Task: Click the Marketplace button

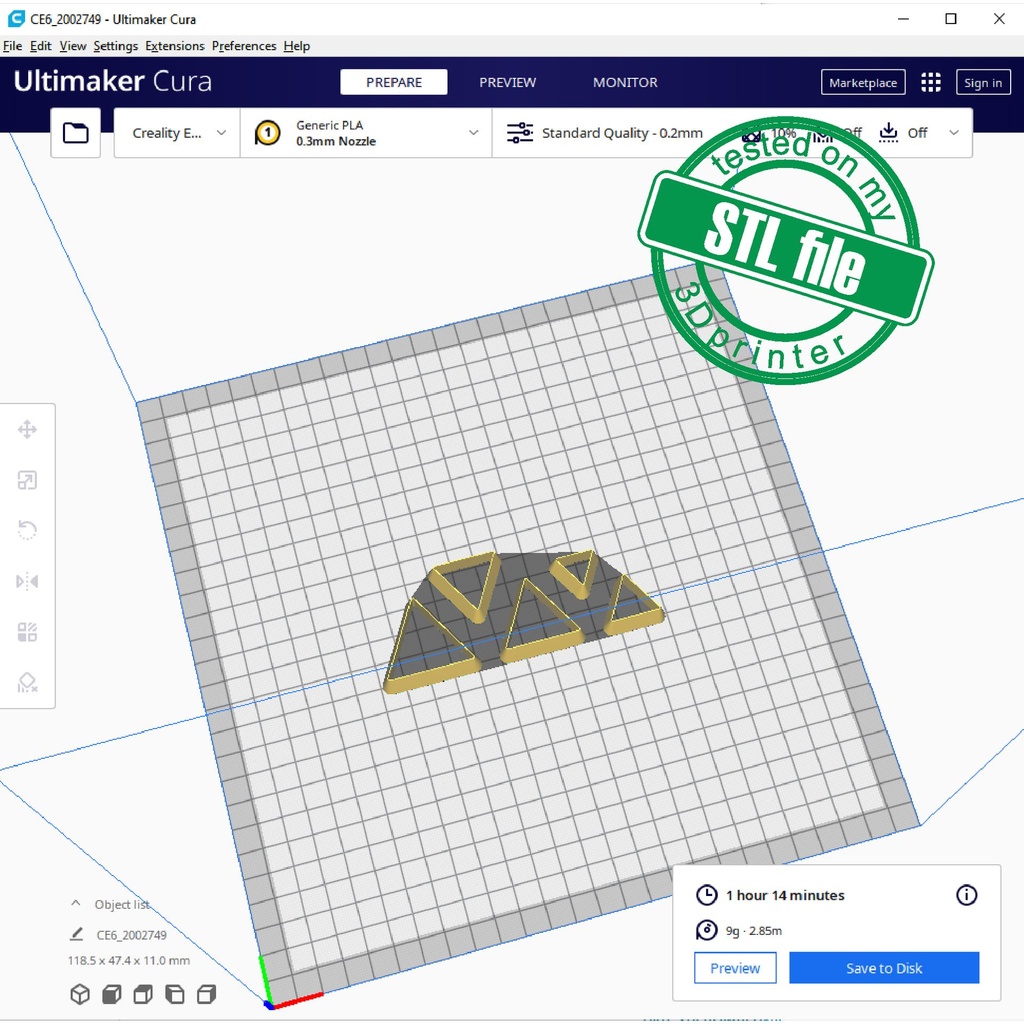Action: click(862, 83)
